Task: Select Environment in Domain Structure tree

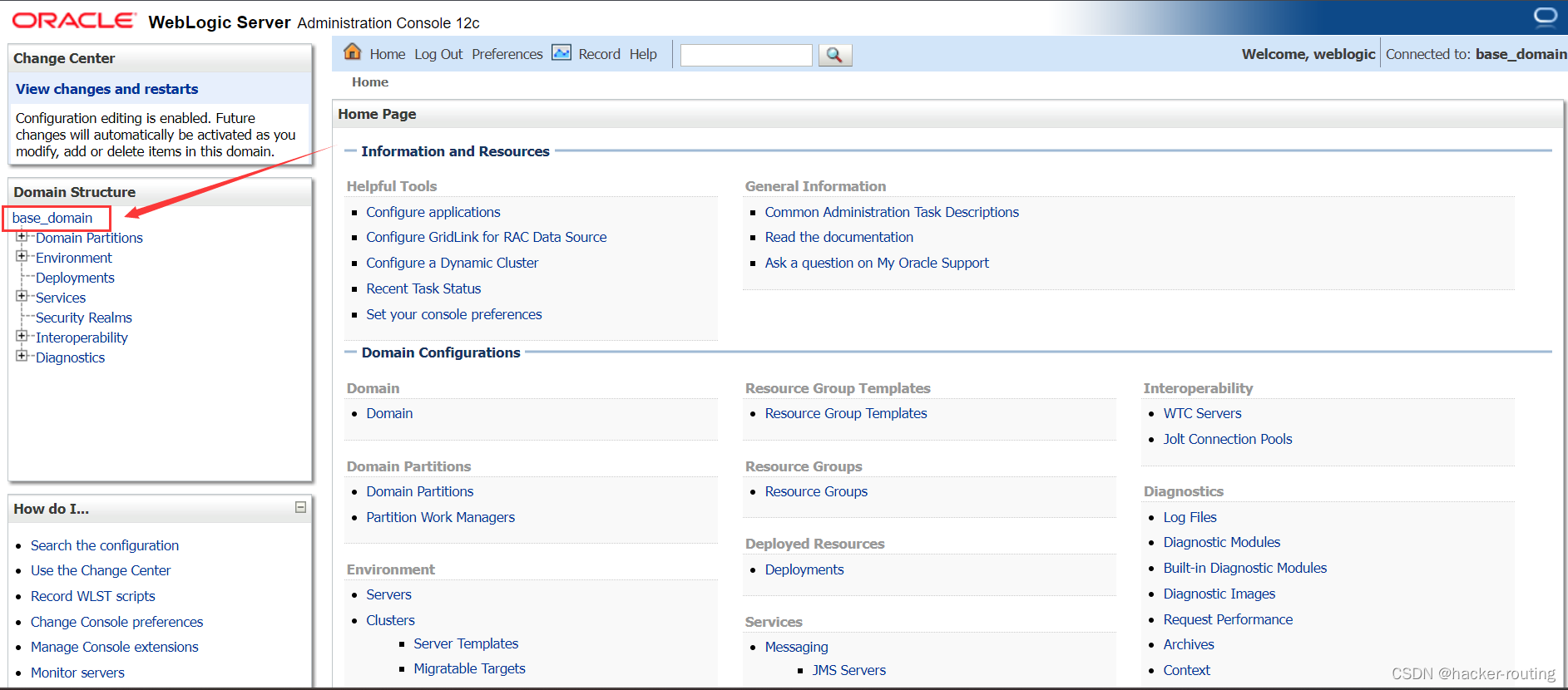Action: coord(74,258)
